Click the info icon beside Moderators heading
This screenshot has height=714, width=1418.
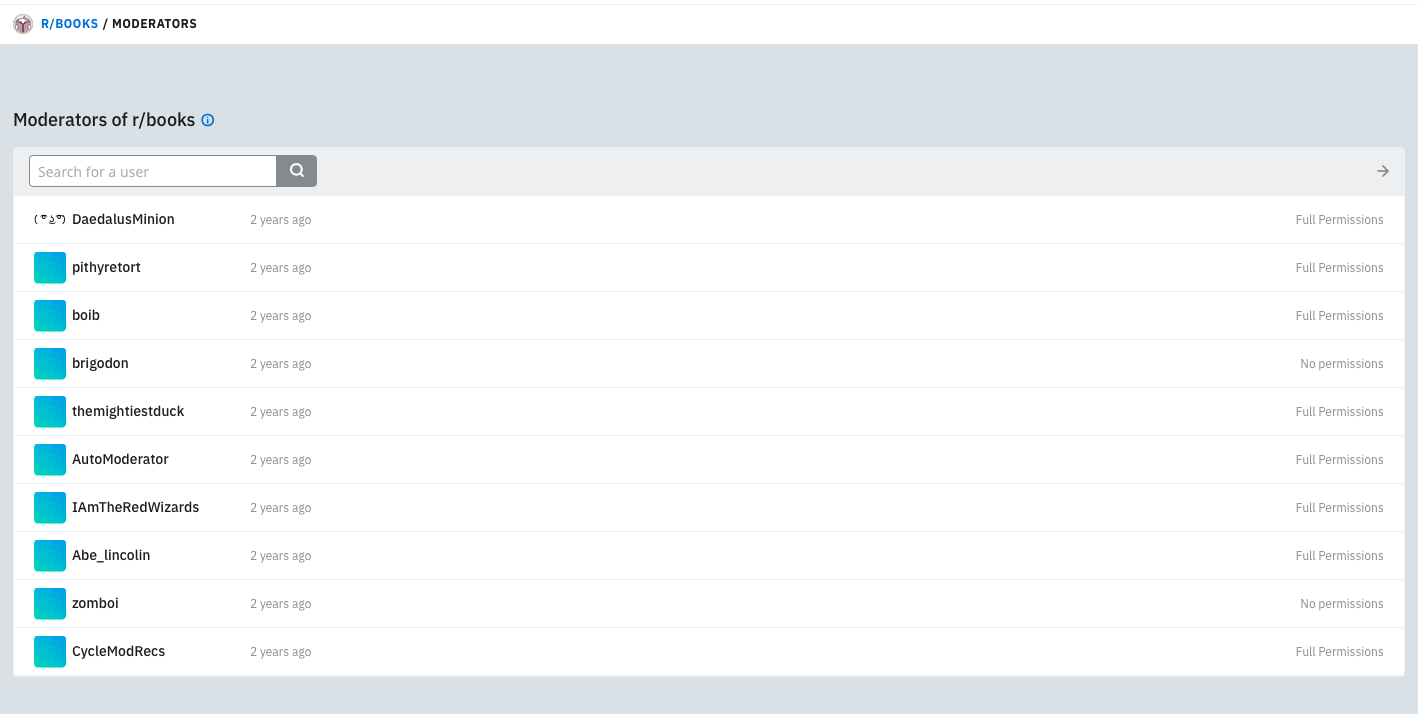point(208,120)
